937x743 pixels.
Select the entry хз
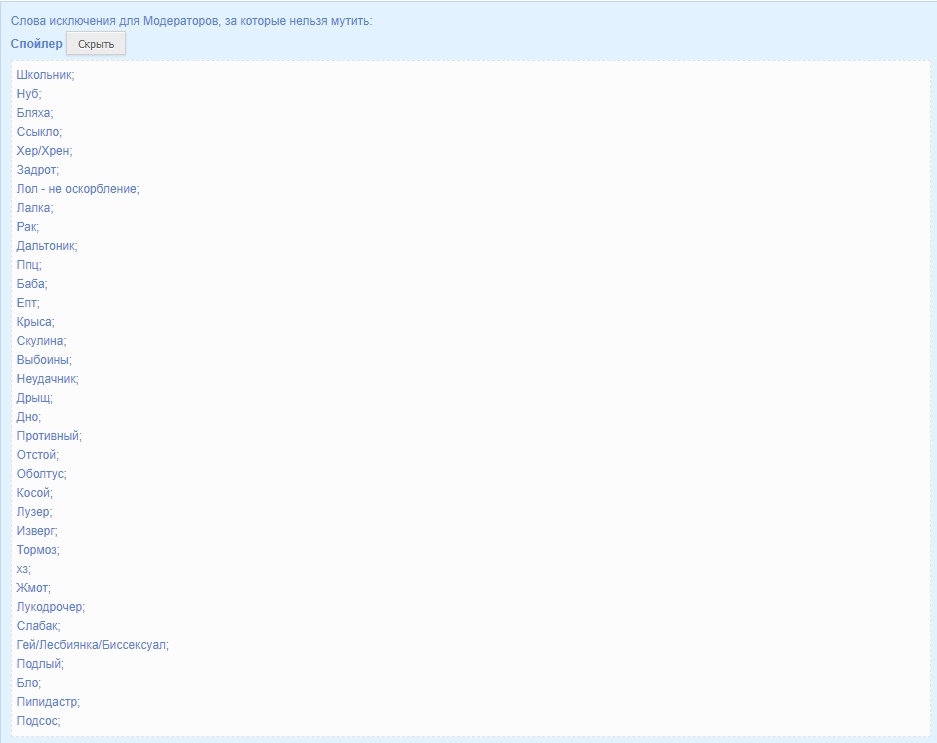pos(23,569)
